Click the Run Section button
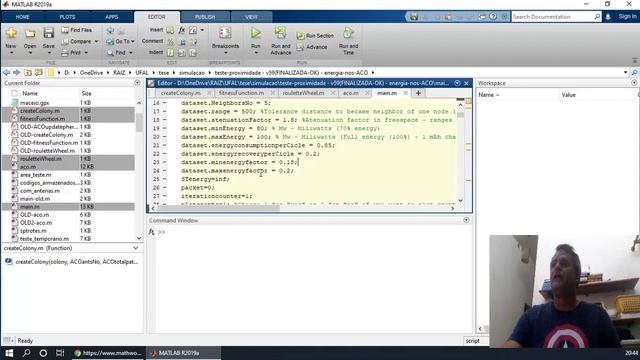This screenshot has height=360, width=640. click(315, 36)
